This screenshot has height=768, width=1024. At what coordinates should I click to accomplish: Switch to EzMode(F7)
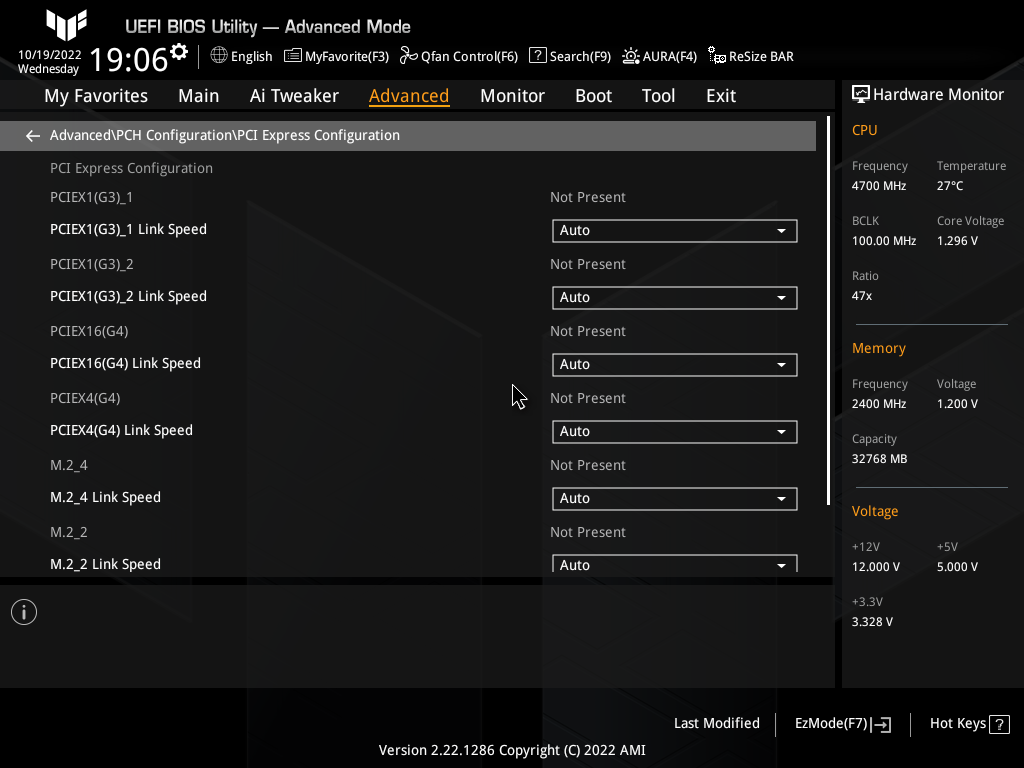[841, 723]
